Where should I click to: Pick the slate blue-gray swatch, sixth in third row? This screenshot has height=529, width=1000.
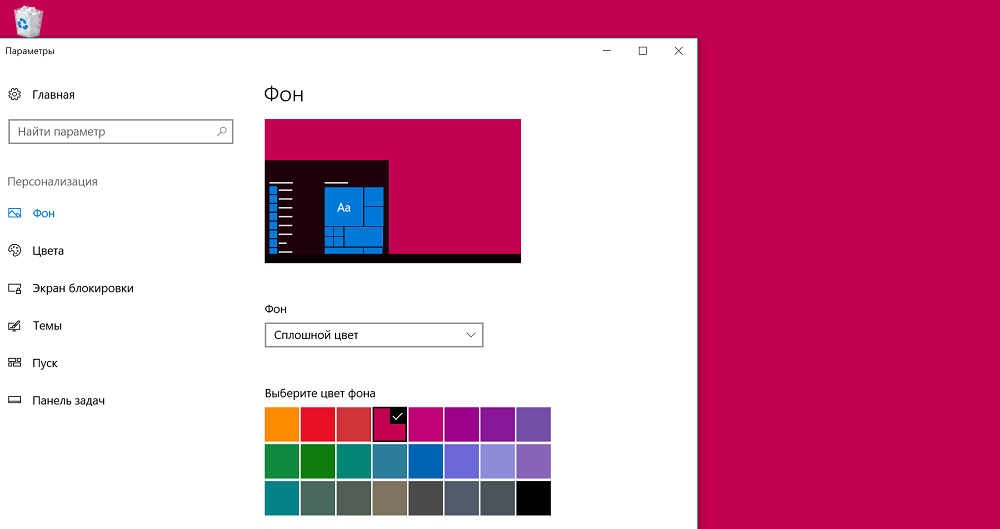click(461, 498)
